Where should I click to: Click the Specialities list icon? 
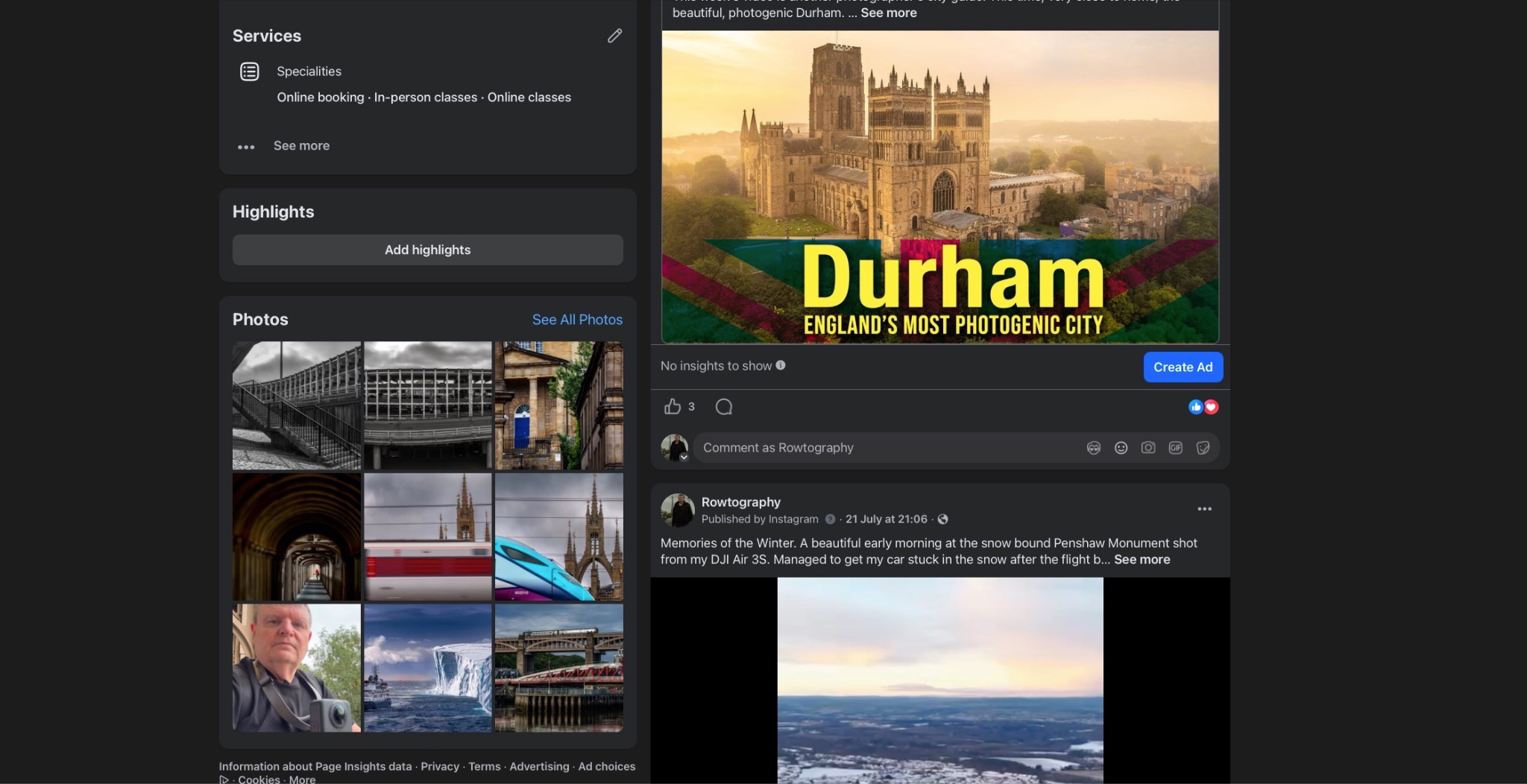249,72
